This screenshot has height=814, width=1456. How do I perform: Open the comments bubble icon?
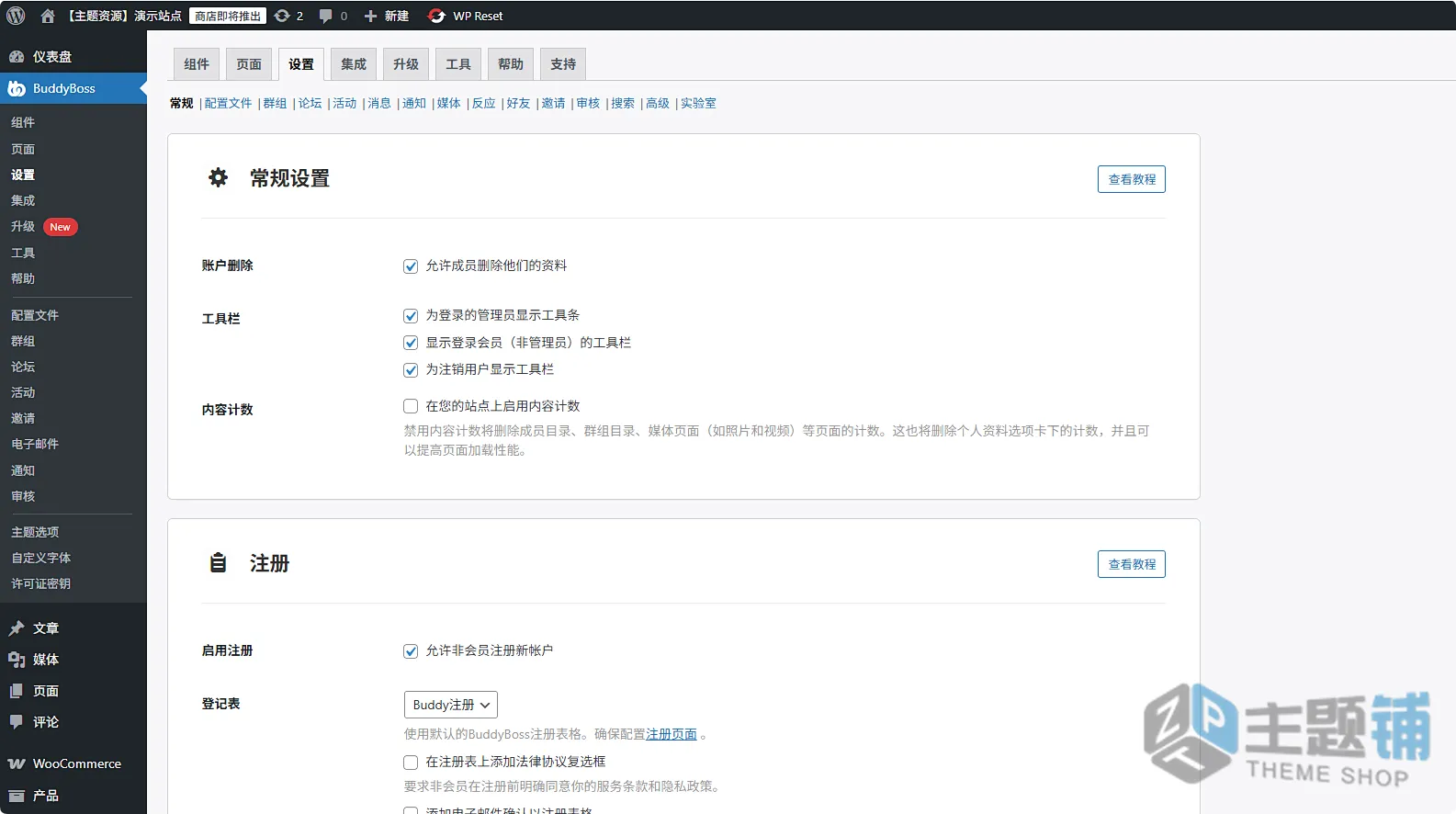point(325,16)
